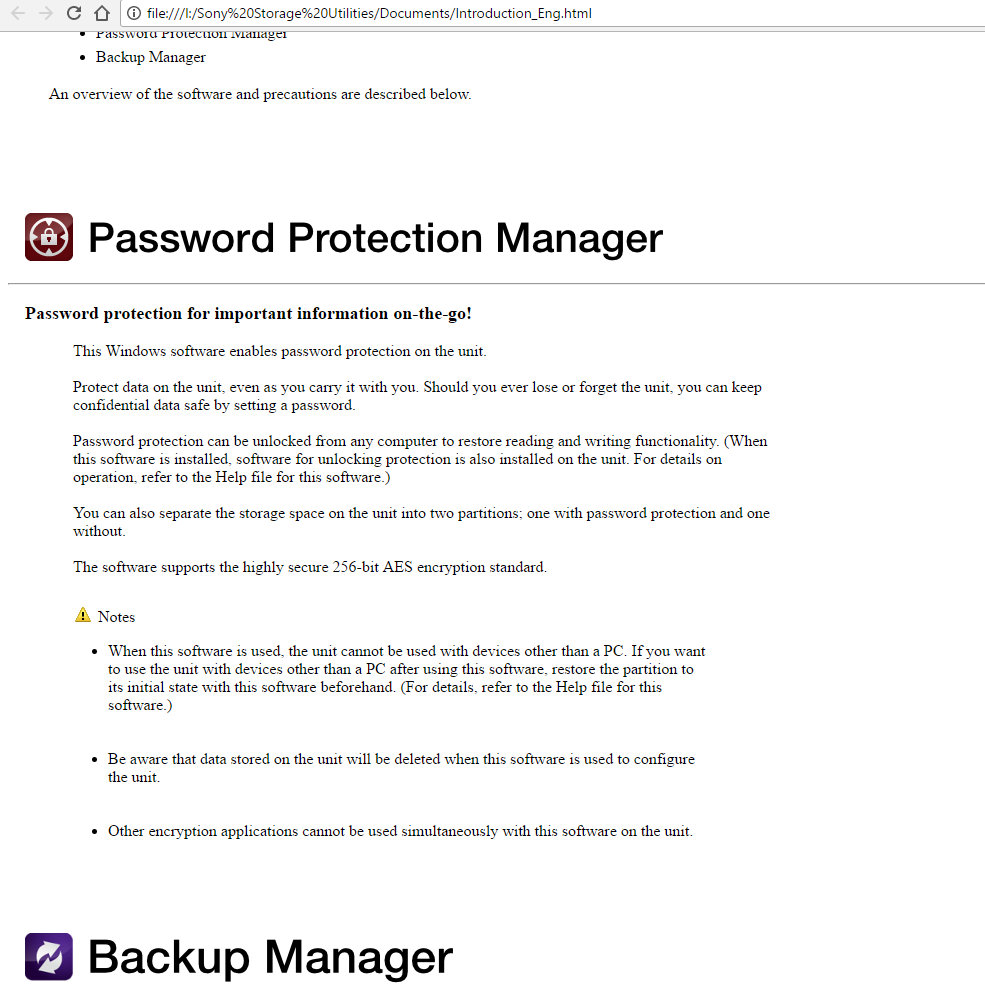Click the other encryption applications note
This screenshot has height=985, width=985.
coord(400,831)
